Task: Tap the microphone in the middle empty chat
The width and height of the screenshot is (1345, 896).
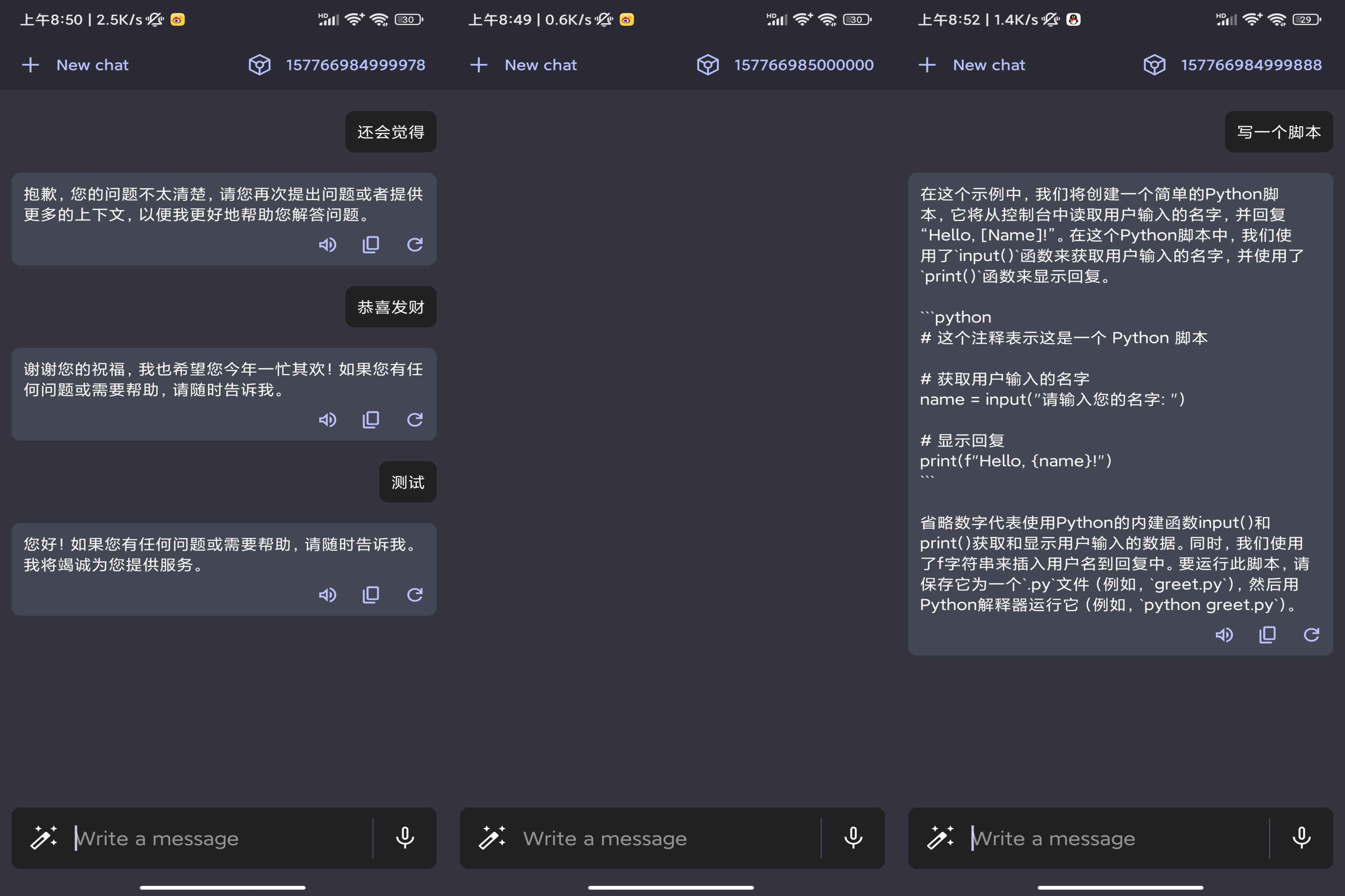Action: point(853,838)
